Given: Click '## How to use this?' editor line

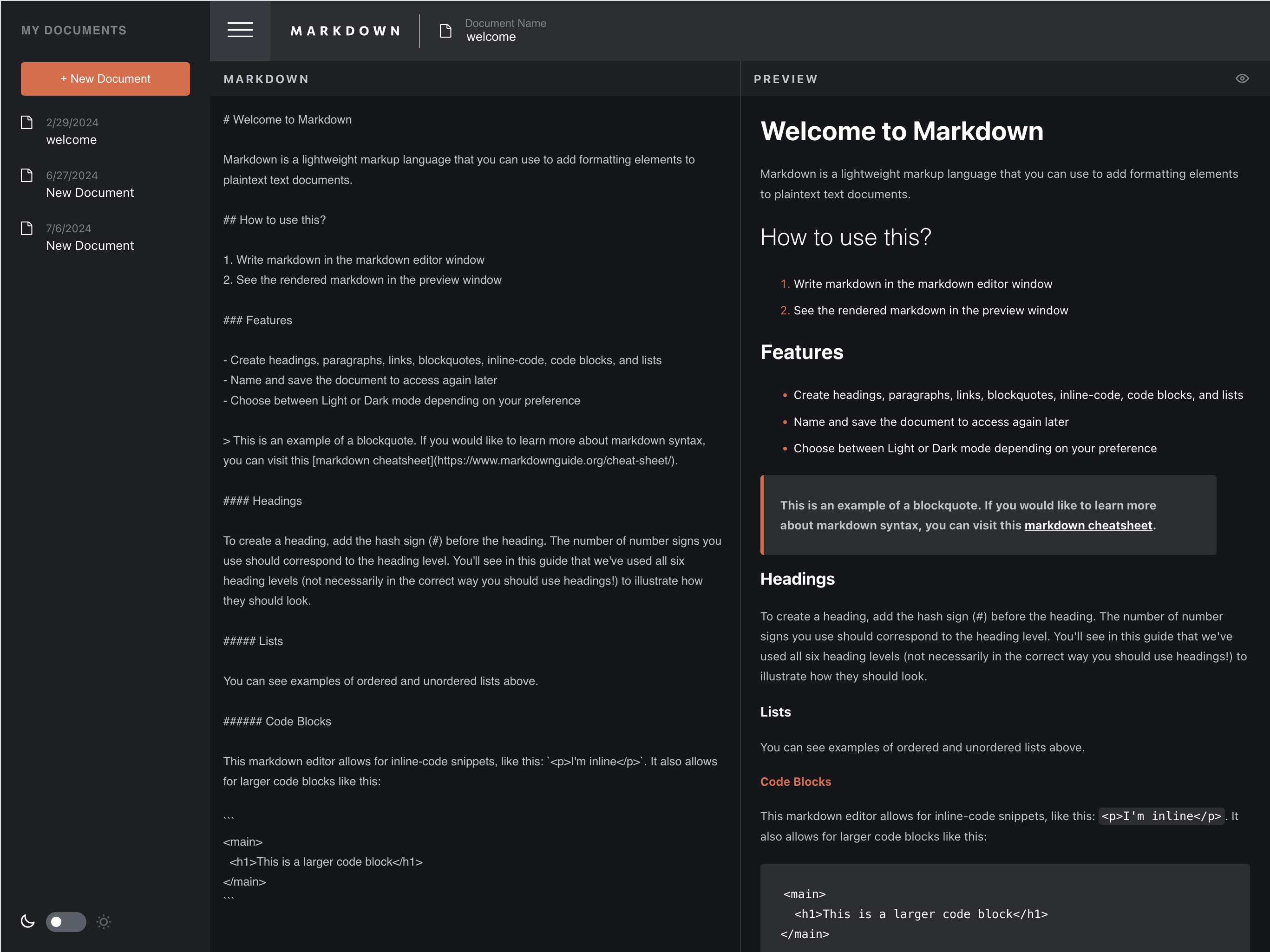Looking at the screenshot, I should pos(275,220).
